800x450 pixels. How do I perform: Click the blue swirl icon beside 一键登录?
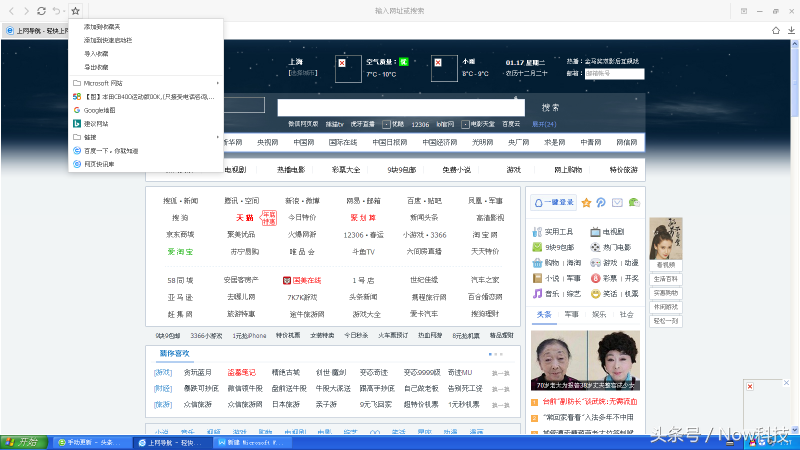[601, 203]
